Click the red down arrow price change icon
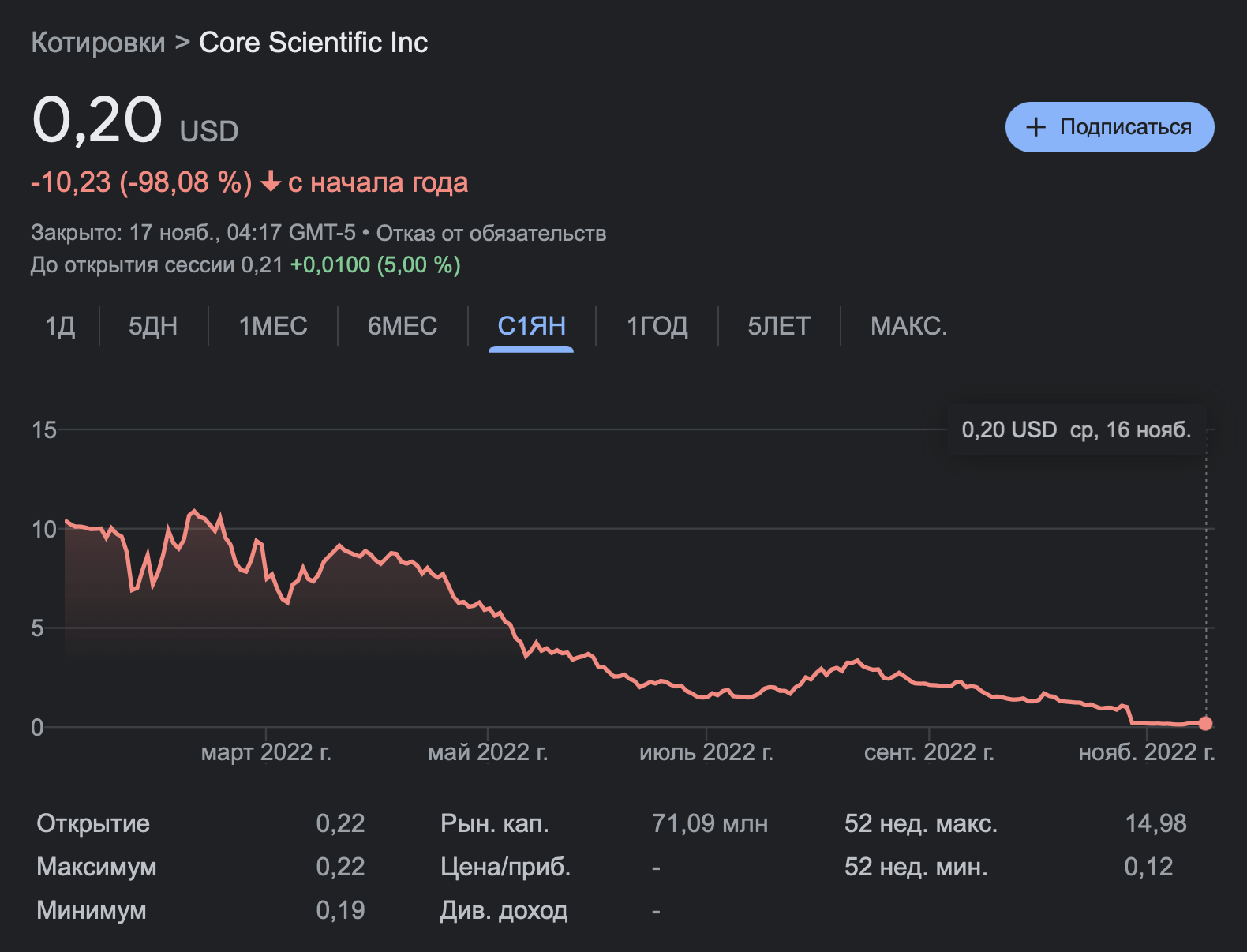Viewport: 1247px width, 952px height. (x=271, y=182)
